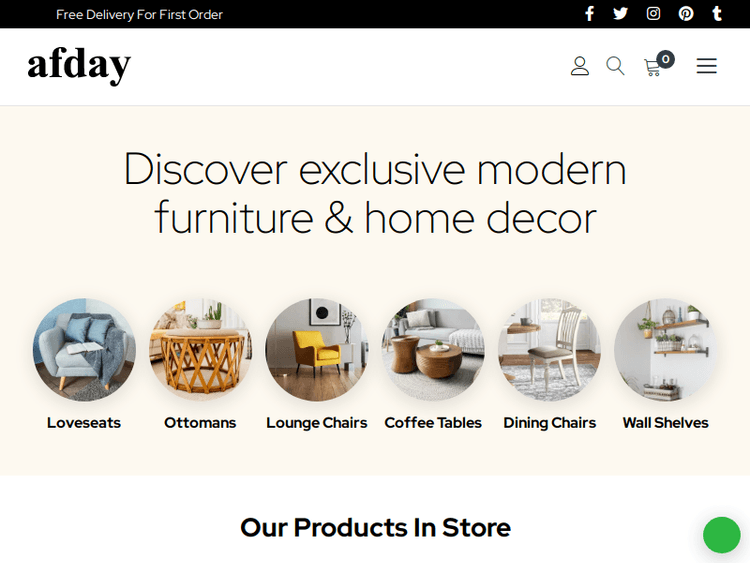Open the Facebook social link
The height and width of the screenshot is (563, 750).
[589, 13]
